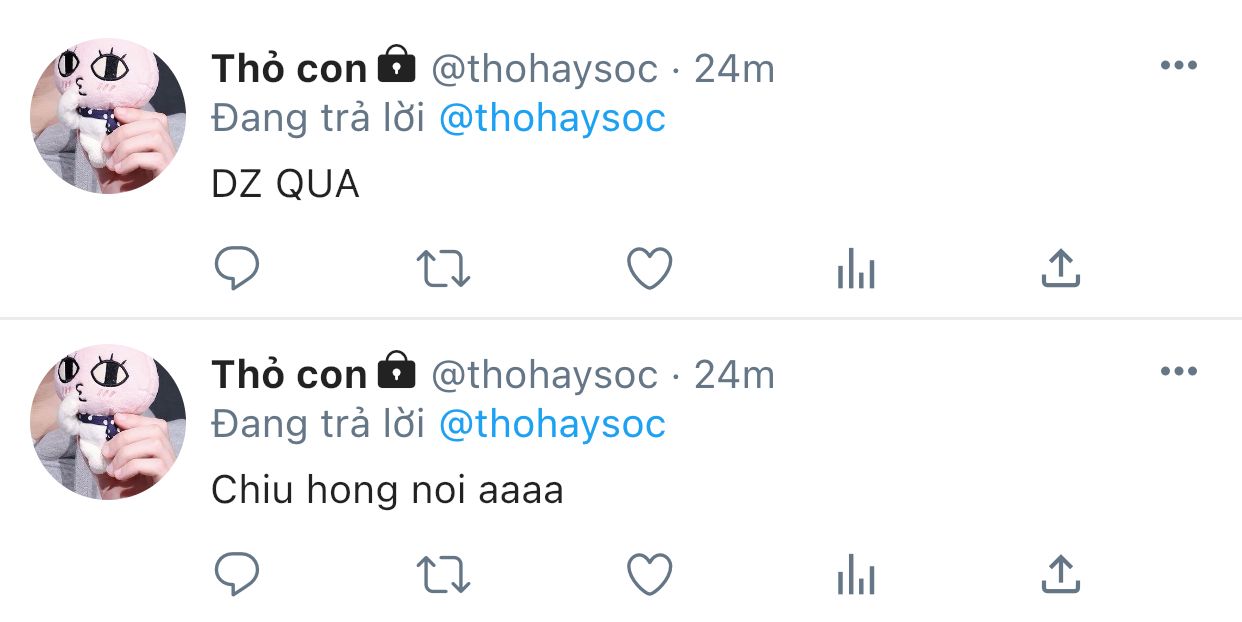Open the avatar on the second tweet

(x=108, y=422)
